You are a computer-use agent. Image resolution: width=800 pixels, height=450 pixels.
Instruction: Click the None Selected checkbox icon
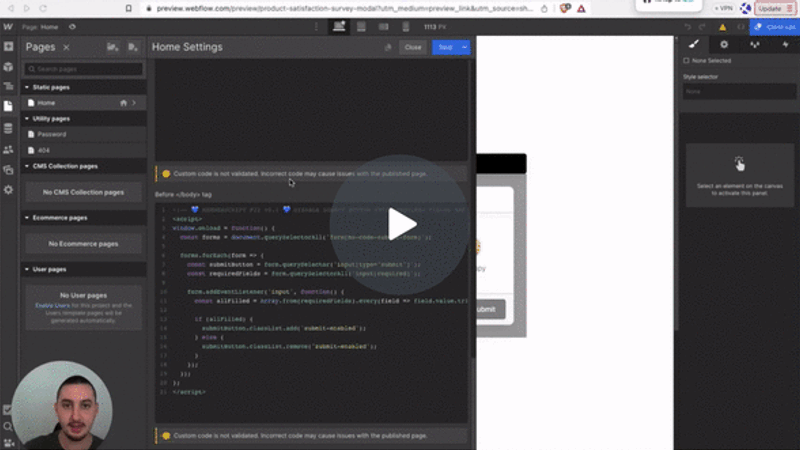point(686,61)
